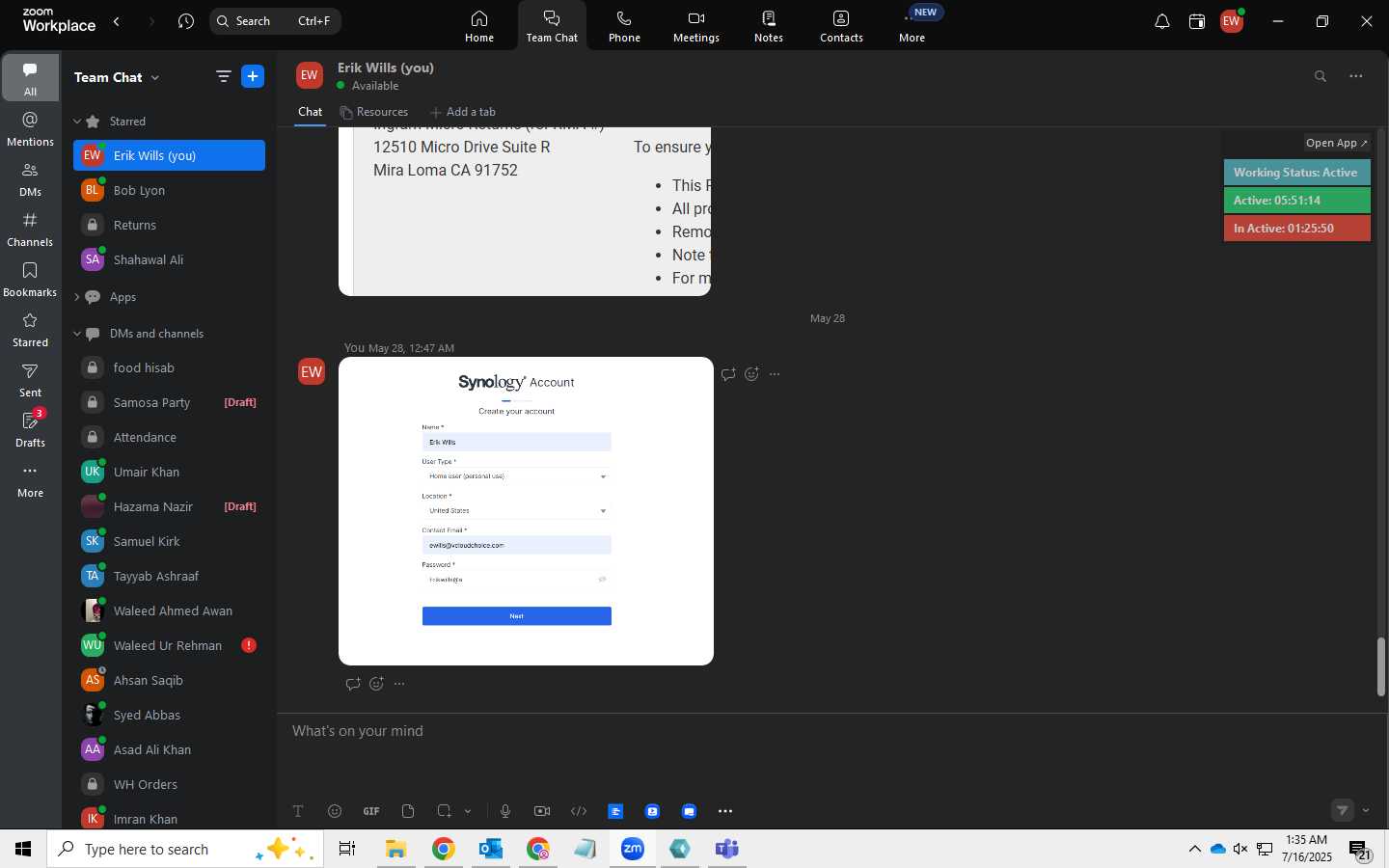Open the Returns channel

click(169, 225)
